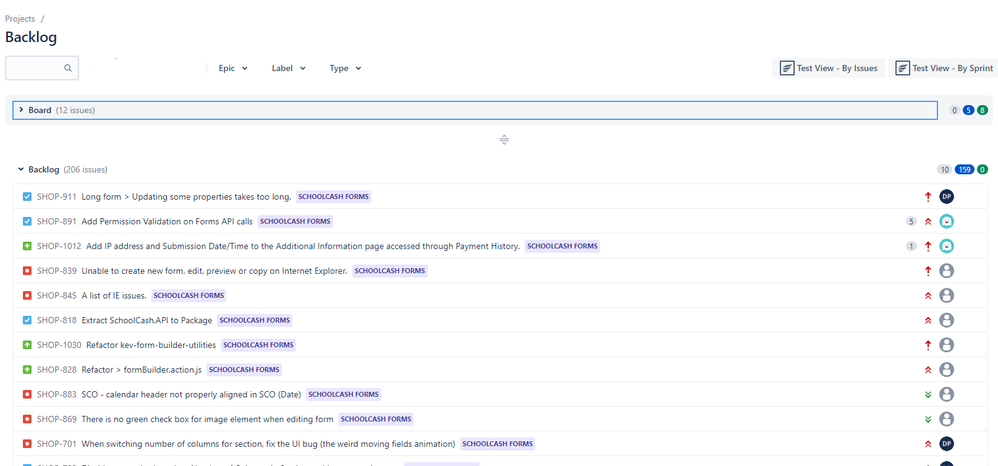Click the blue 5 badge on Board
This screenshot has height=466, width=998.
point(969,110)
